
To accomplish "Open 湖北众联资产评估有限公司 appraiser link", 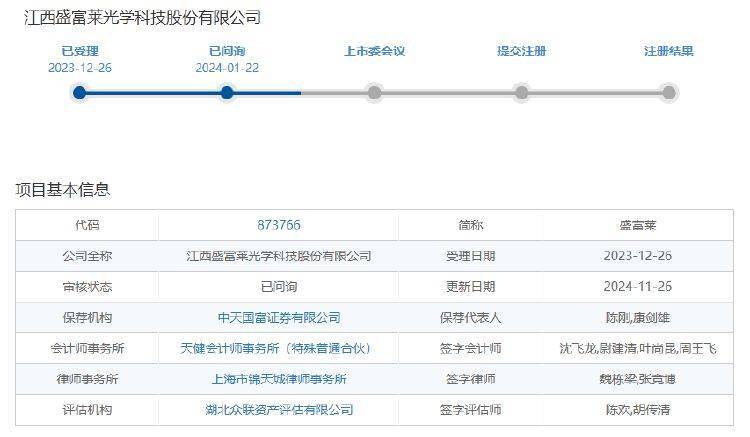I will click(x=279, y=410).
